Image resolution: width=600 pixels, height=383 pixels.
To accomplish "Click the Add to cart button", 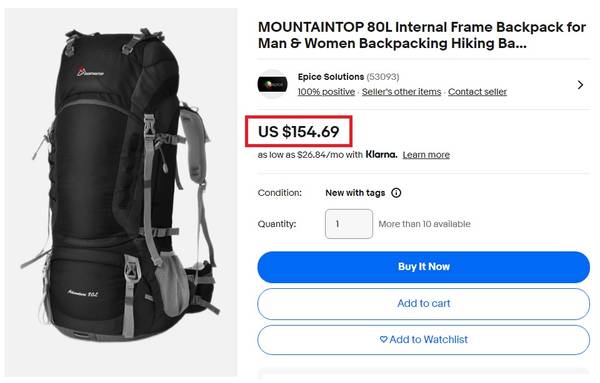I will (x=424, y=304).
